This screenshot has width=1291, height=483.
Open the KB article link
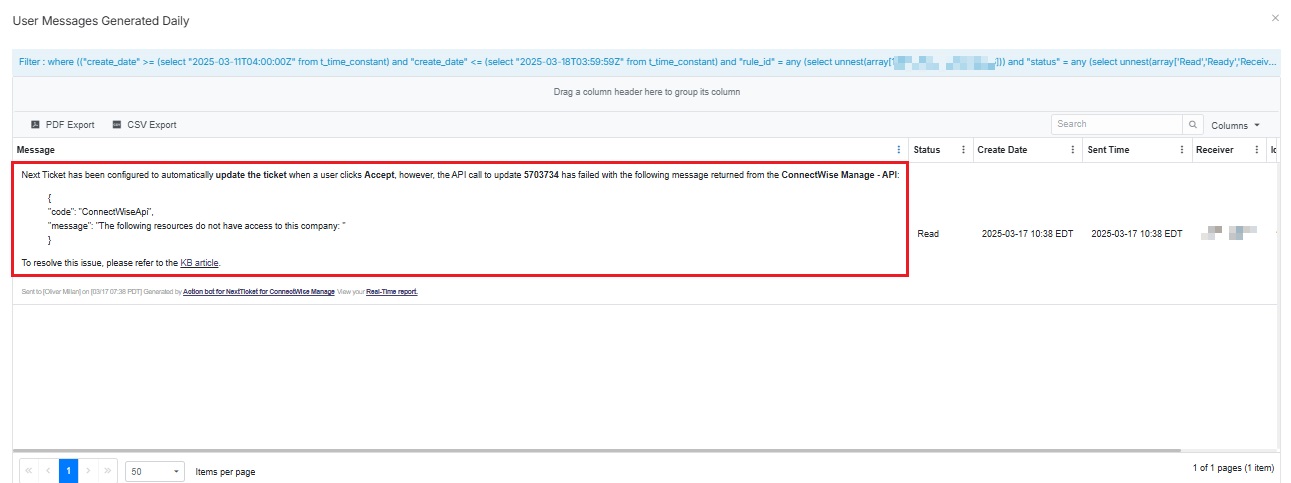pos(199,263)
